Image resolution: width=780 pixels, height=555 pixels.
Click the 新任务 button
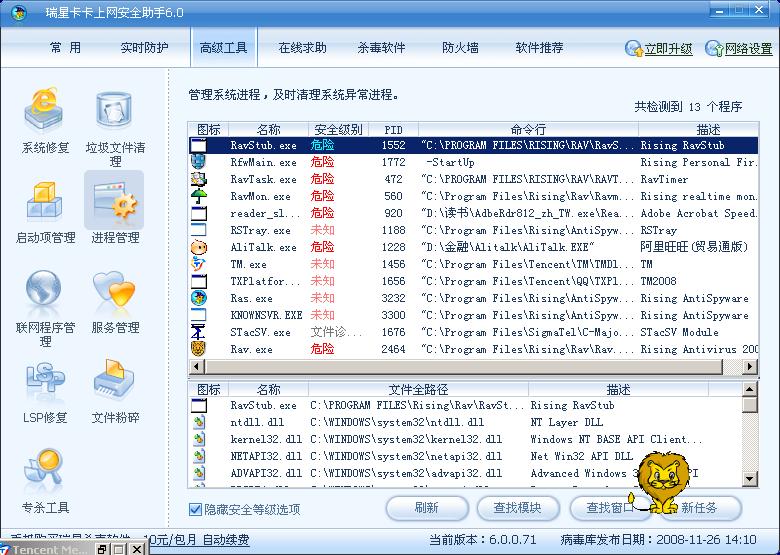pos(700,508)
